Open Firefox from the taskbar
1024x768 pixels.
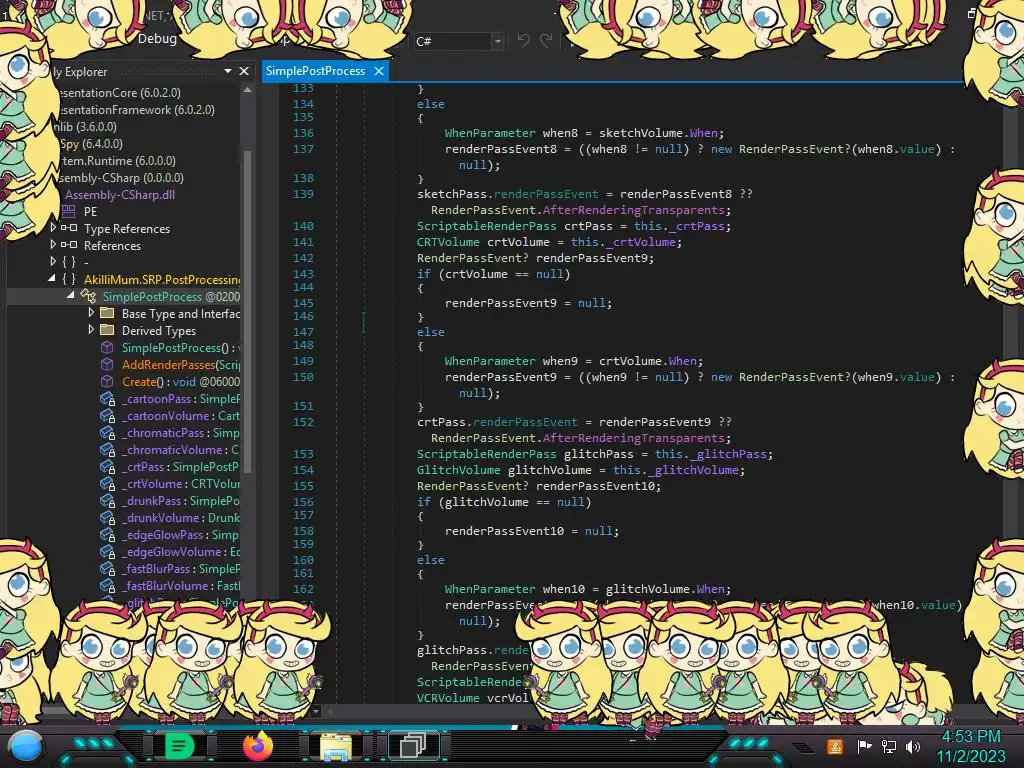coord(257,746)
